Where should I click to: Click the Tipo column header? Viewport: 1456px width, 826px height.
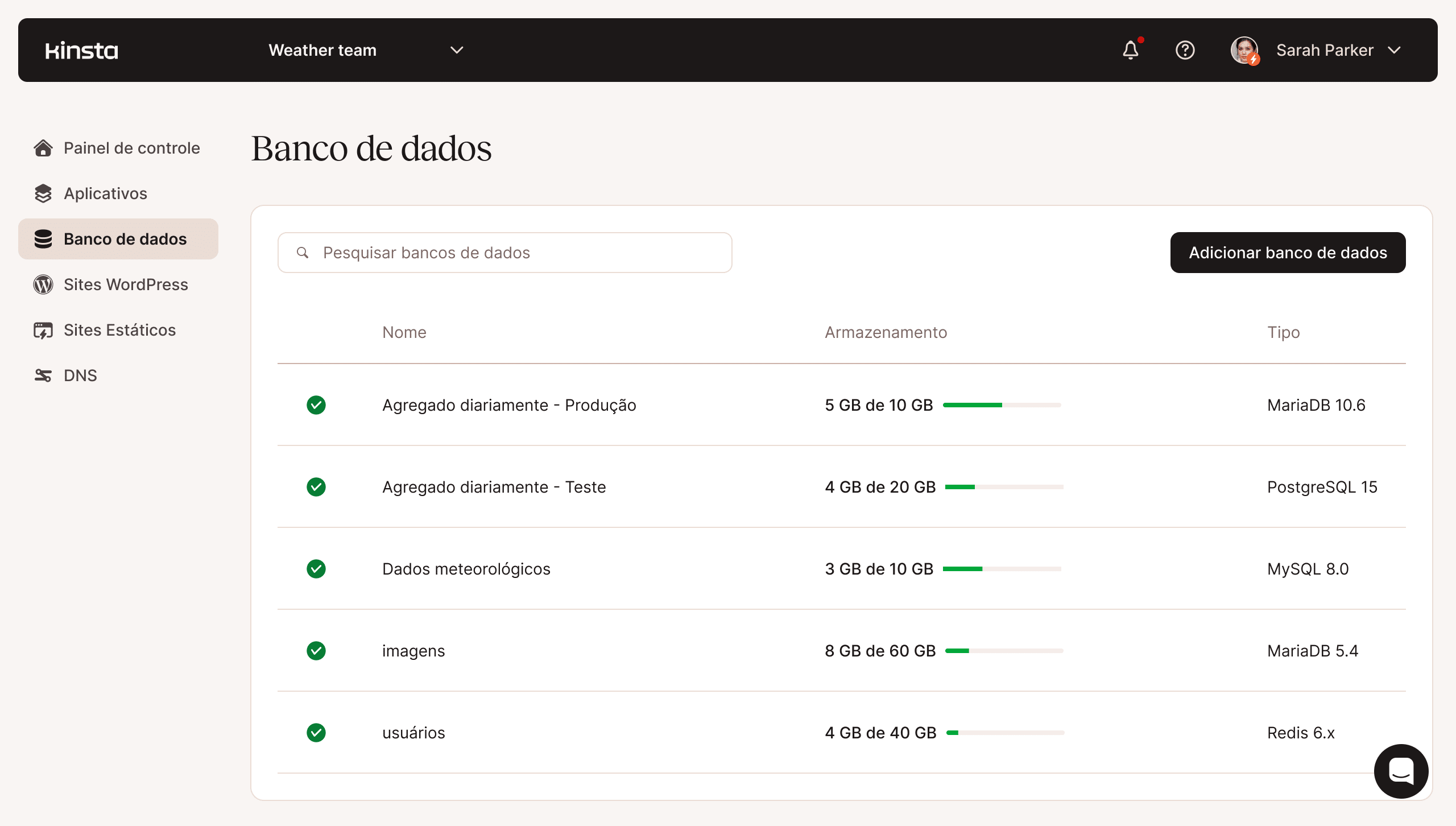[x=1284, y=332]
